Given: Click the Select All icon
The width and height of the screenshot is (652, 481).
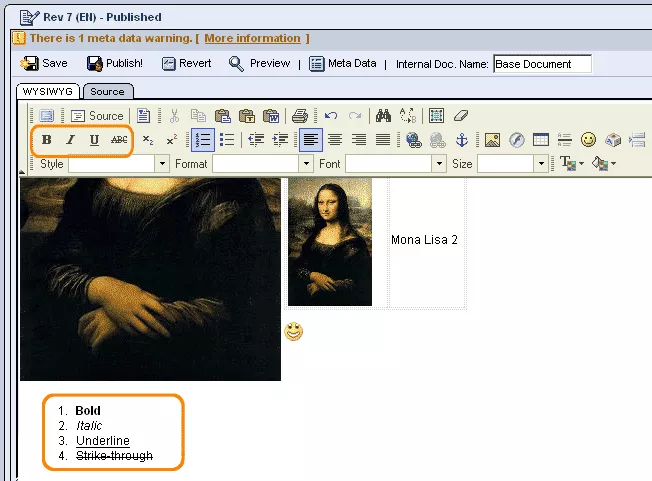Looking at the screenshot, I should (436, 116).
